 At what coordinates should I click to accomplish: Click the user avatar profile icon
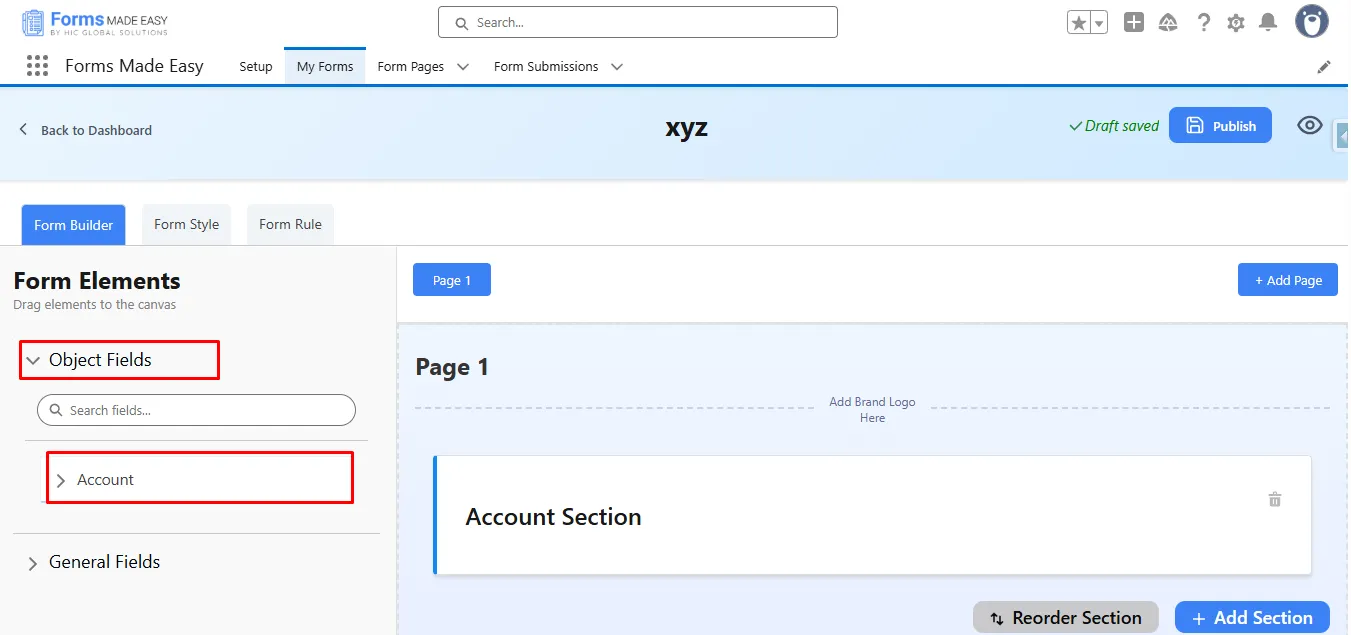click(1311, 21)
